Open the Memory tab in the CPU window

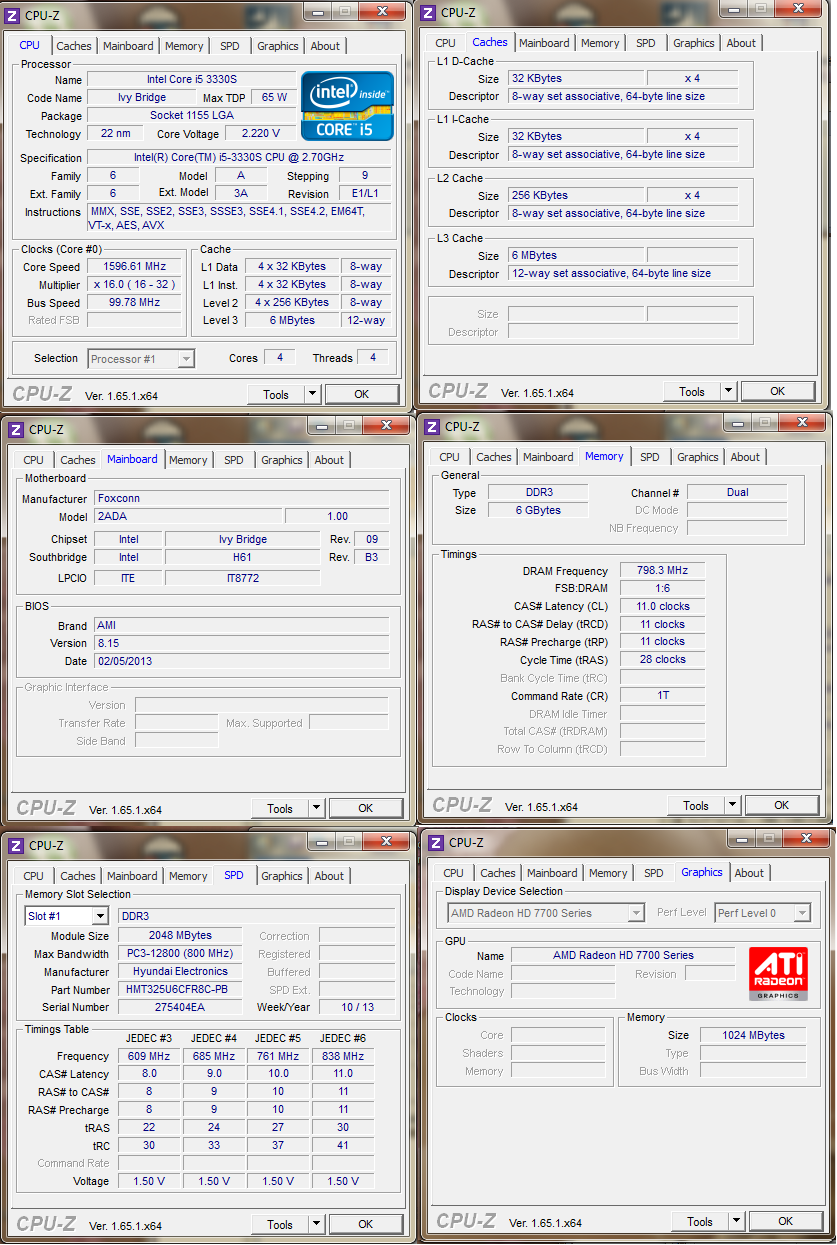(x=184, y=46)
